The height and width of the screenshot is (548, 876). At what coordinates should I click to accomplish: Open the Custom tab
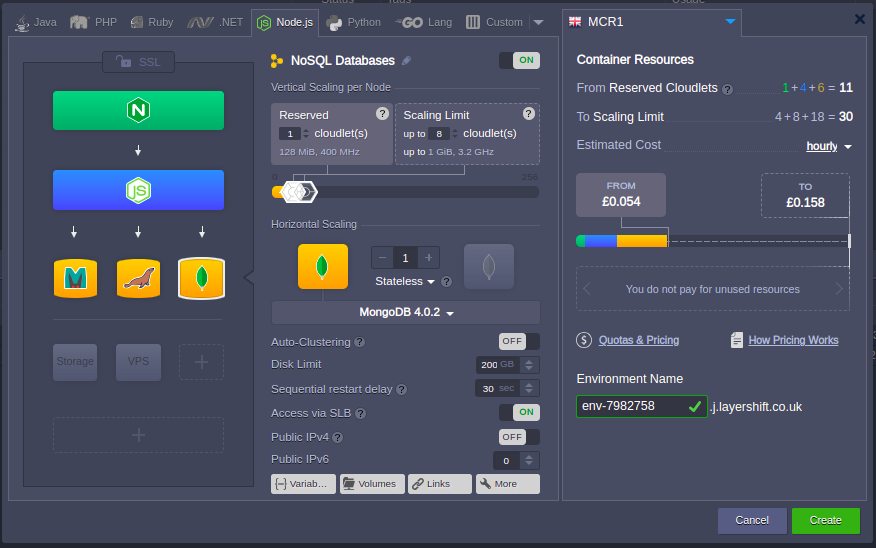[494, 22]
